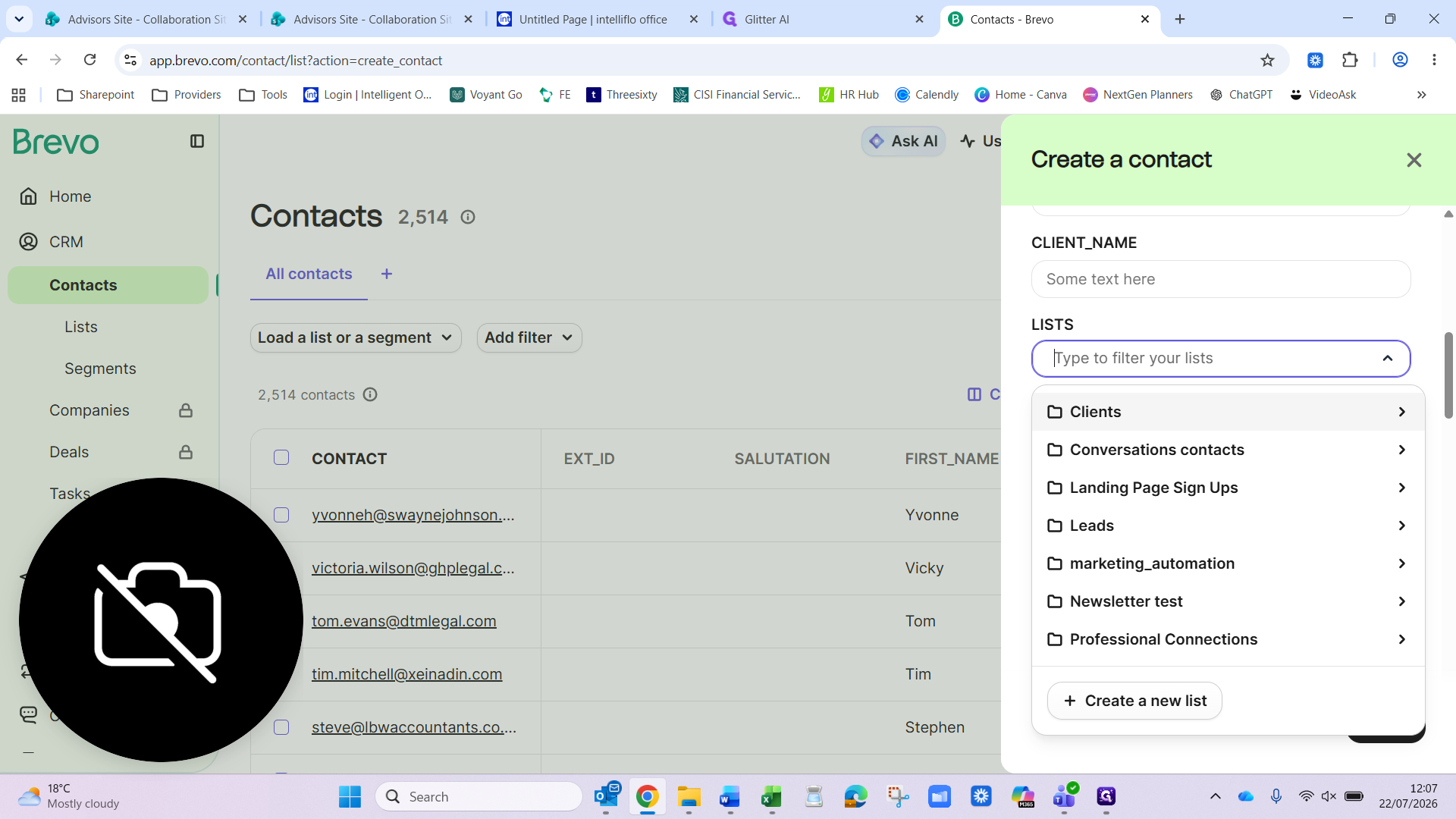Image resolution: width=1456 pixels, height=819 pixels.
Task: Open Word from the taskbar
Action: (730, 796)
